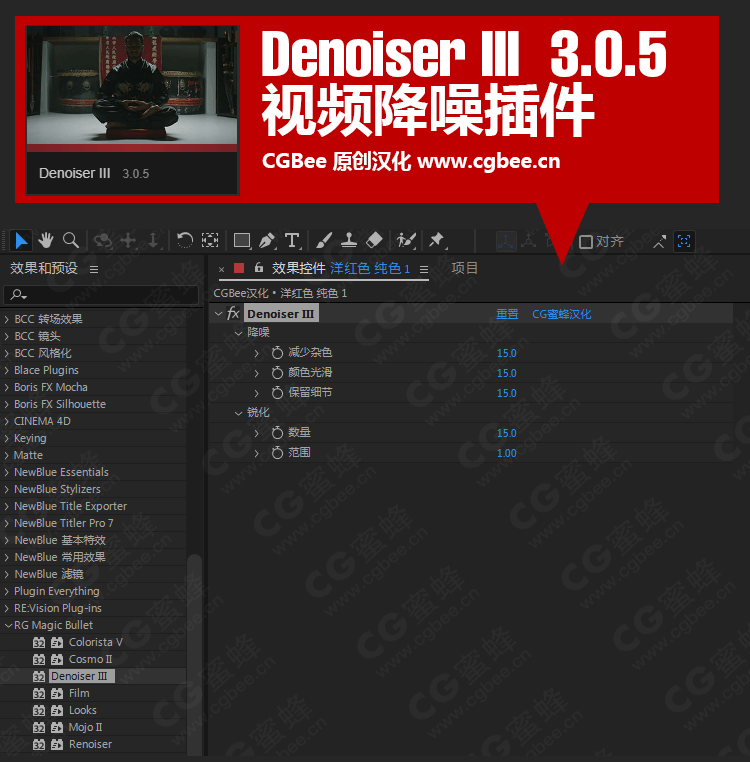This screenshot has height=762, width=750.
Task: Toggle stopwatch for 减少杂色
Action: pyautogui.click(x=277, y=353)
